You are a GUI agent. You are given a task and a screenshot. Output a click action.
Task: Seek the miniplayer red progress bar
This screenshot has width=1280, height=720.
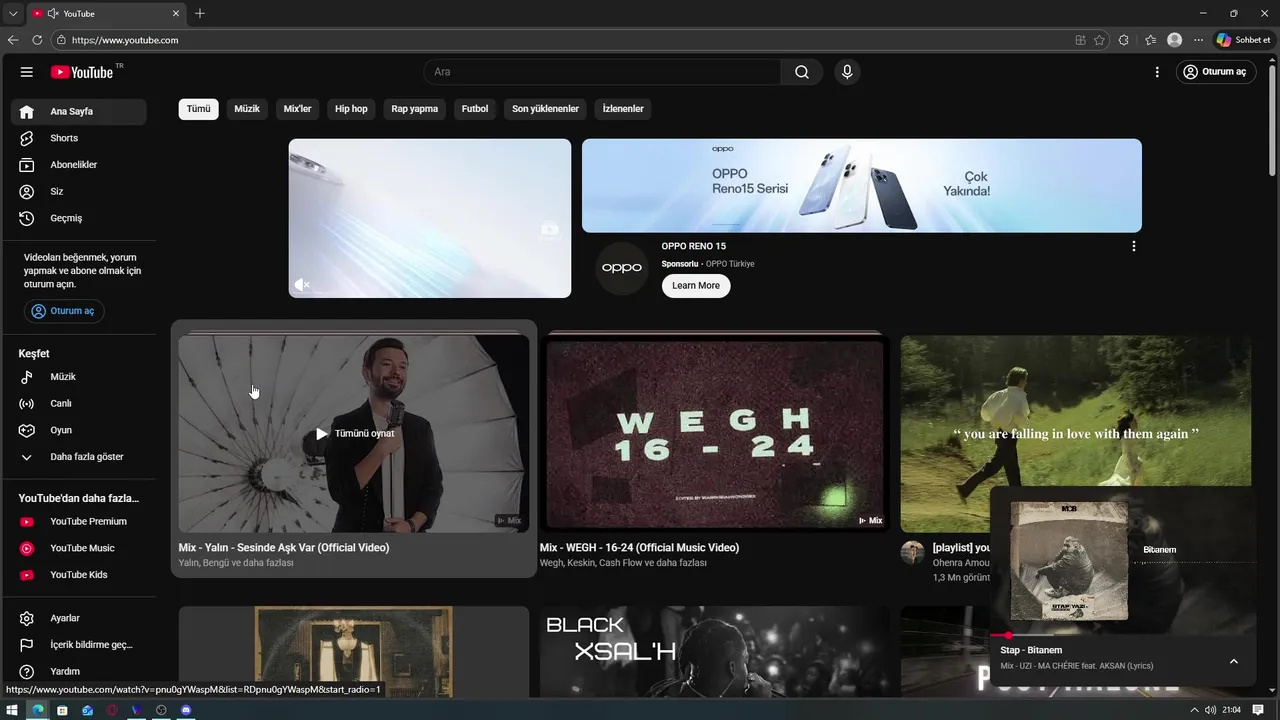point(1122,635)
